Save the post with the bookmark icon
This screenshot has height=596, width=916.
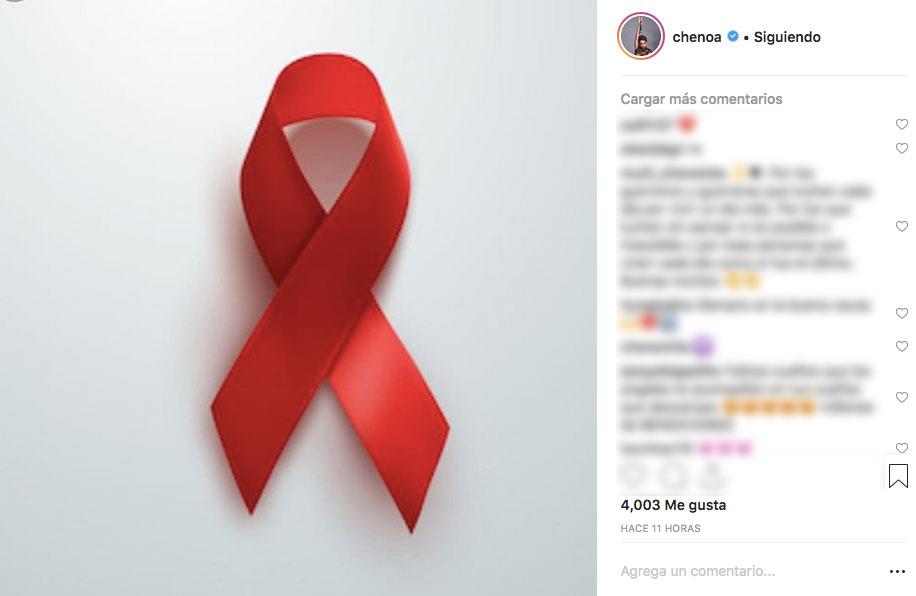point(898,476)
